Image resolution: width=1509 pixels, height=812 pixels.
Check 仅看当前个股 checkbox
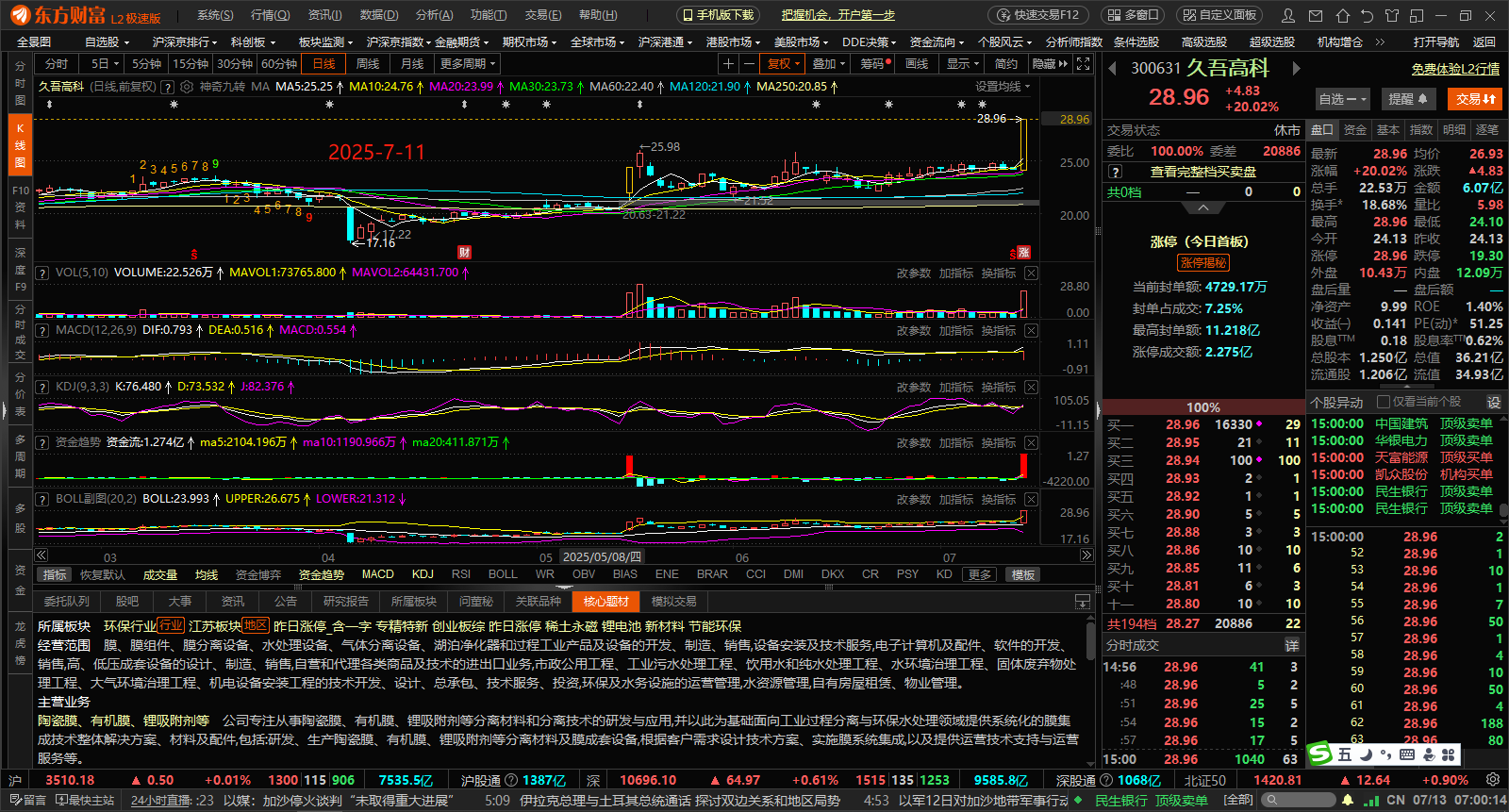pyautogui.click(x=1384, y=402)
